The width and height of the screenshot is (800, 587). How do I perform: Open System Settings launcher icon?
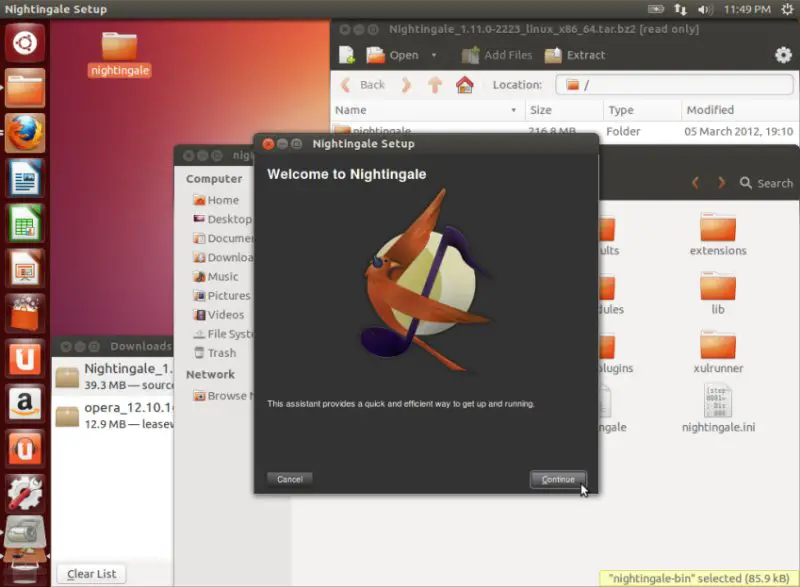tap(25, 493)
